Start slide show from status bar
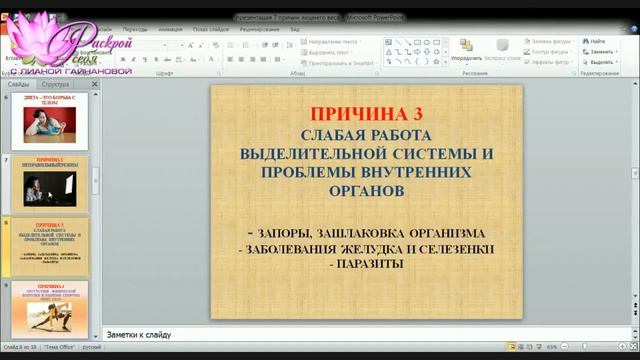640x360 pixels. 539,347
